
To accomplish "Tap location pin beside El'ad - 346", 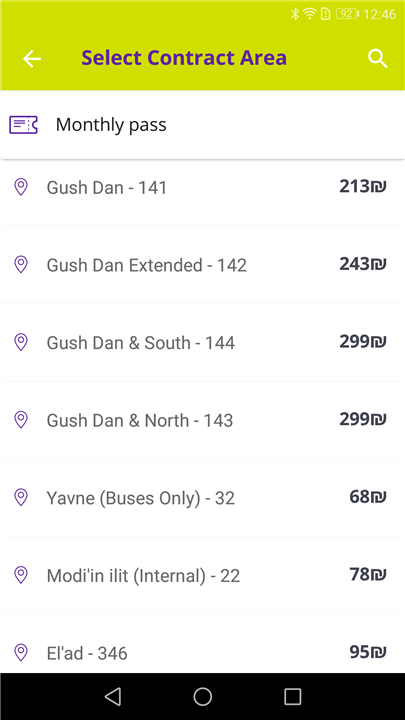I will pos(21,652).
